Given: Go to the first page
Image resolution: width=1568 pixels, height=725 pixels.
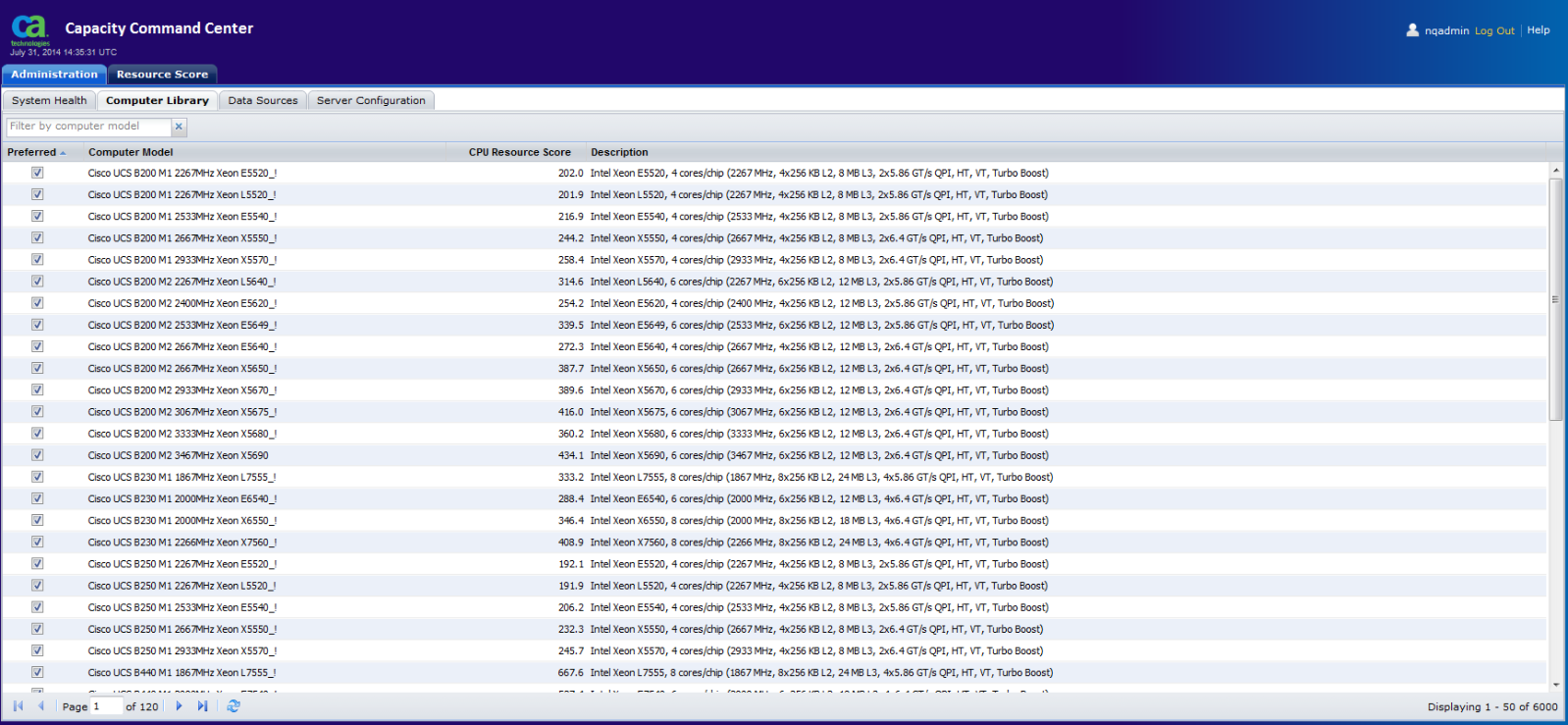Looking at the screenshot, I should click(x=18, y=706).
